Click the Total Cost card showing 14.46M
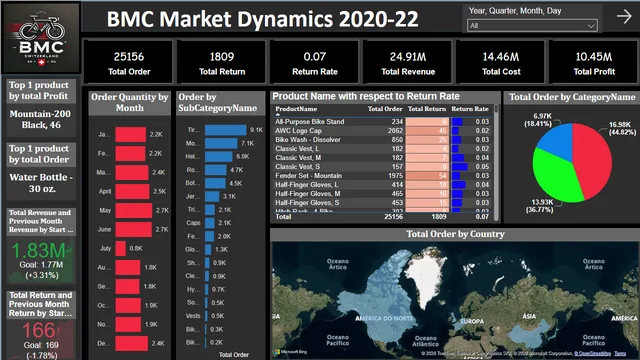This screenshot has height=360, width=640. click(x=501, y=62)
